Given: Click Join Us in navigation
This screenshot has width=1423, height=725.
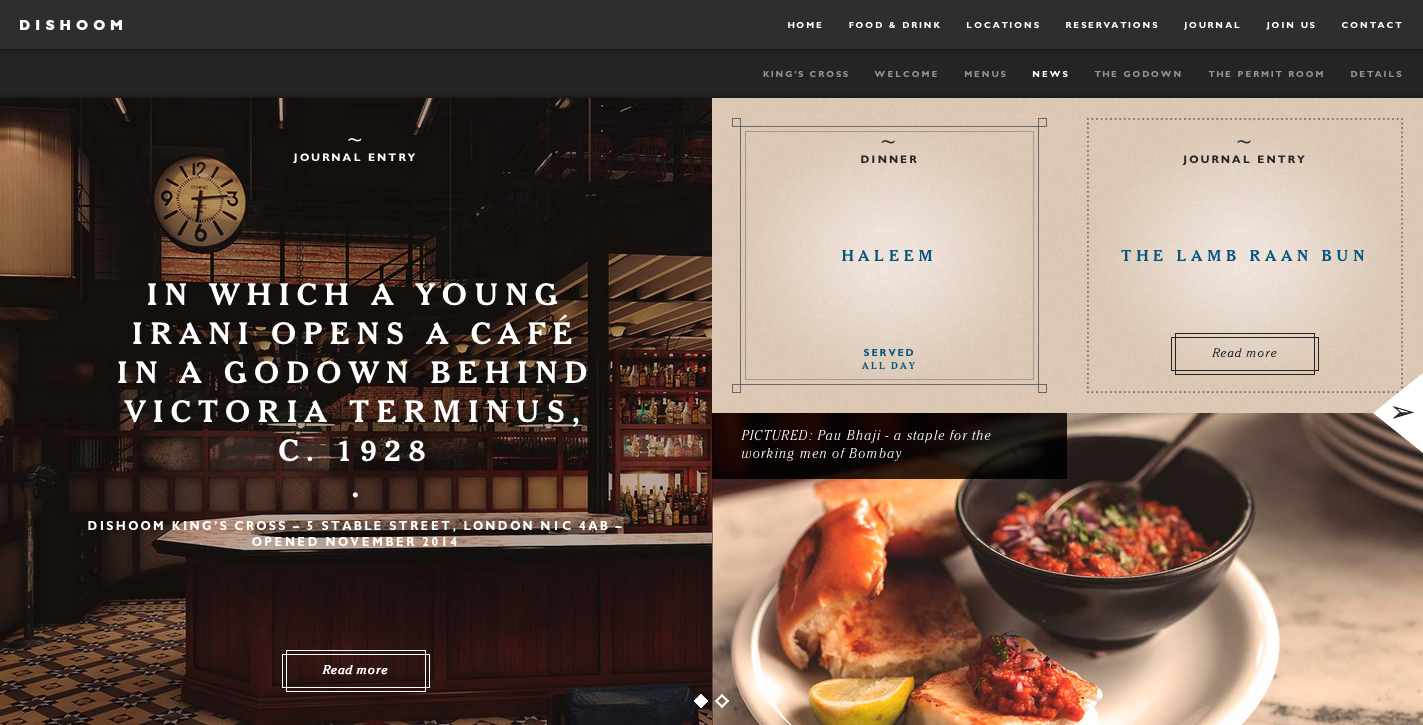Looking at the screenshot, I should (x=1291, y=25).
